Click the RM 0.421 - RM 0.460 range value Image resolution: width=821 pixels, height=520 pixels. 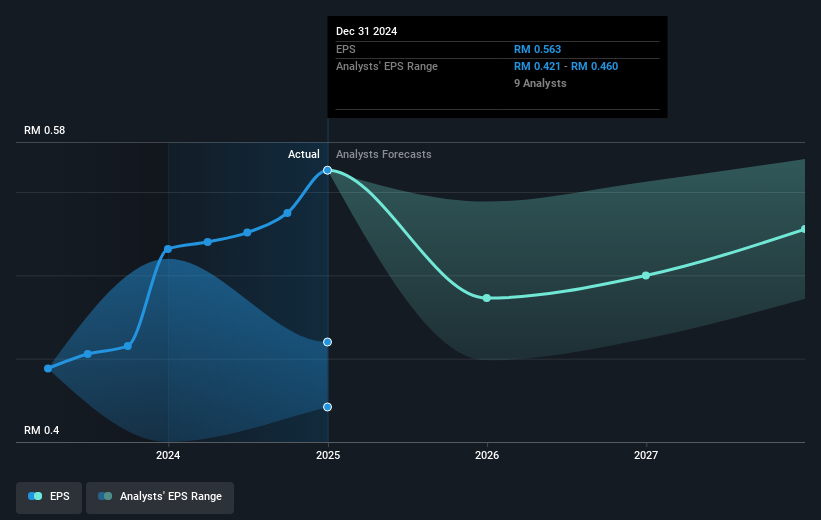pyautogui.click(x=566, y=67)
